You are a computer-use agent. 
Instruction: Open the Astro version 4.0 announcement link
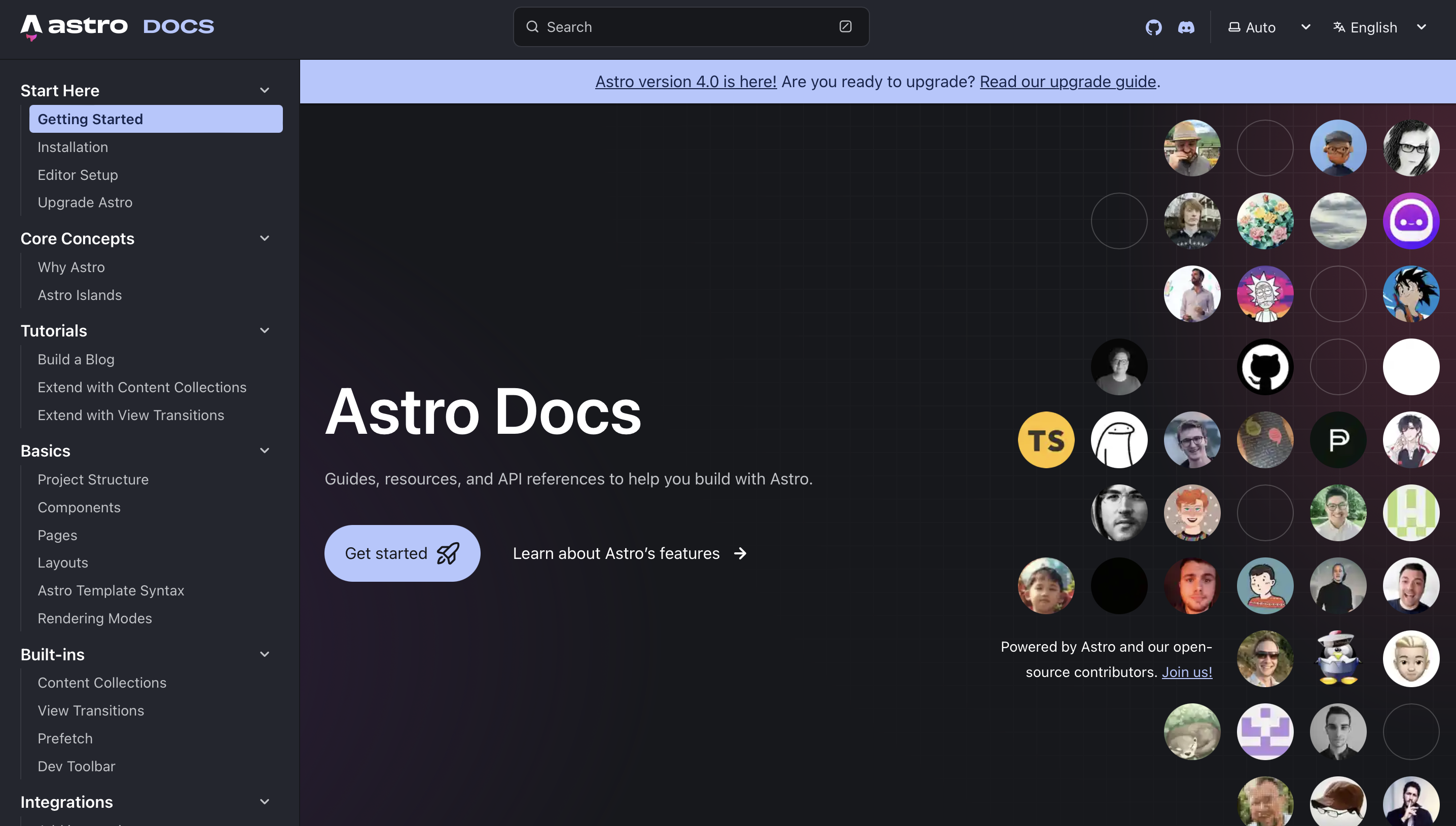pos(685,82)
